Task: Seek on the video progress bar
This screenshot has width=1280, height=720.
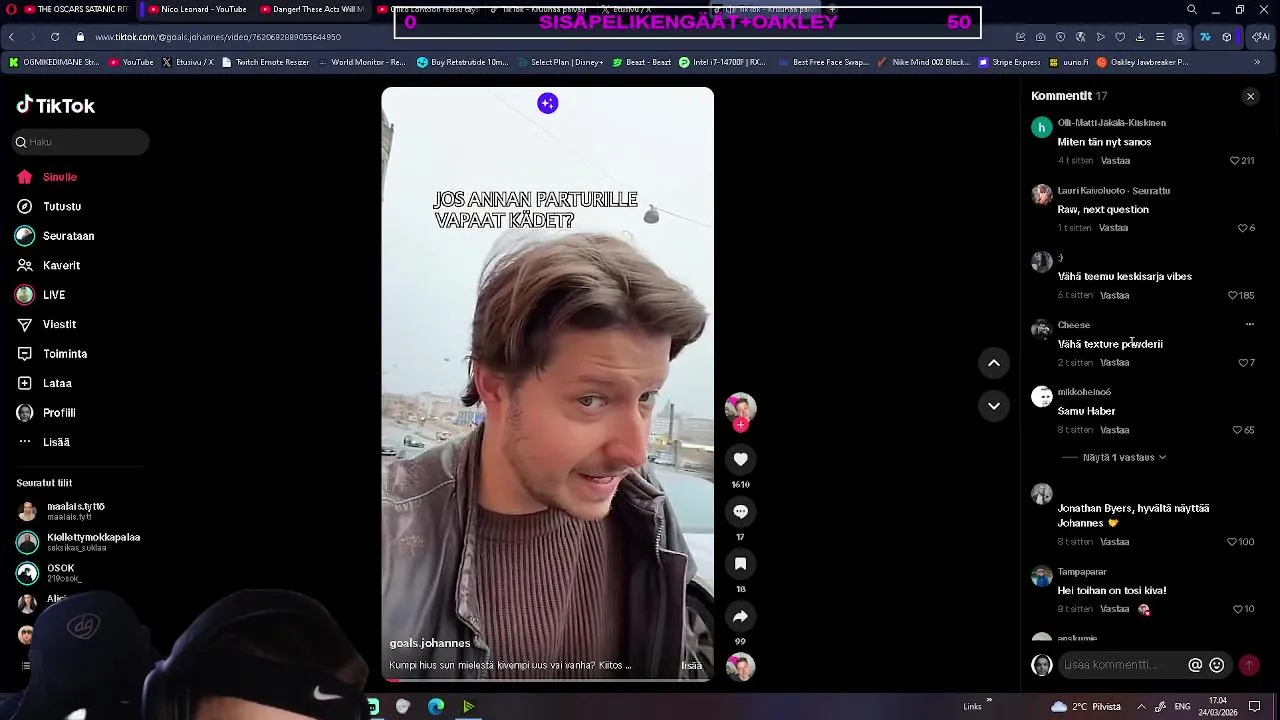Action: coord(547,680)
